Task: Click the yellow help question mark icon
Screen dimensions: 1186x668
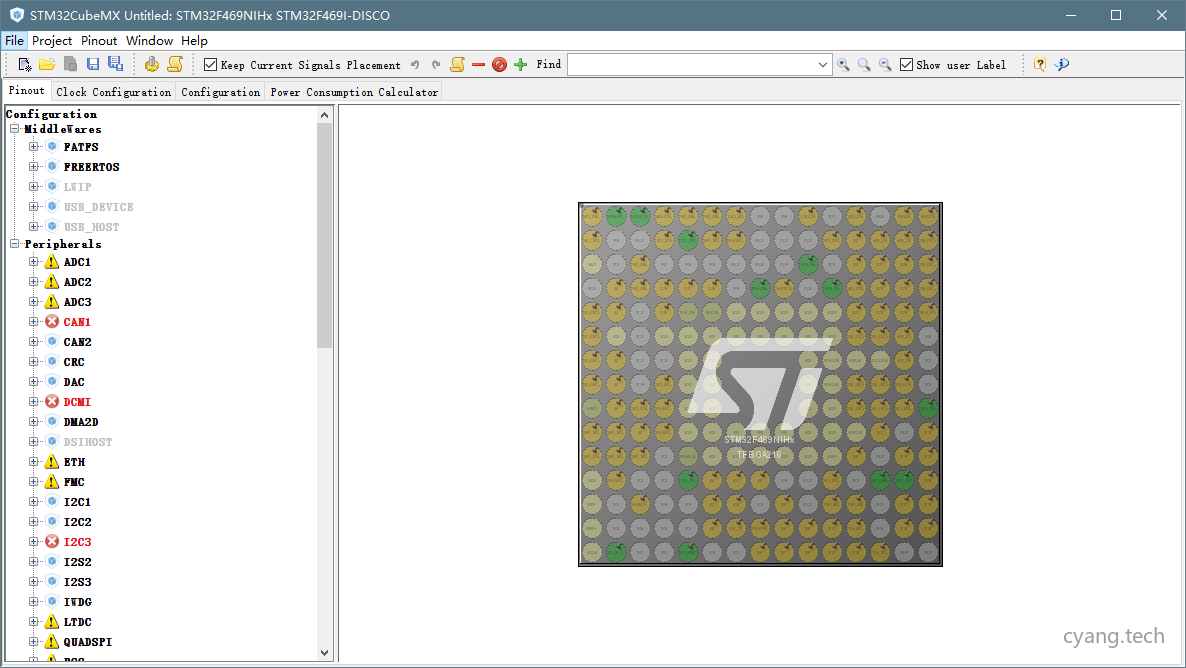Action: [x=1040, y=65]
